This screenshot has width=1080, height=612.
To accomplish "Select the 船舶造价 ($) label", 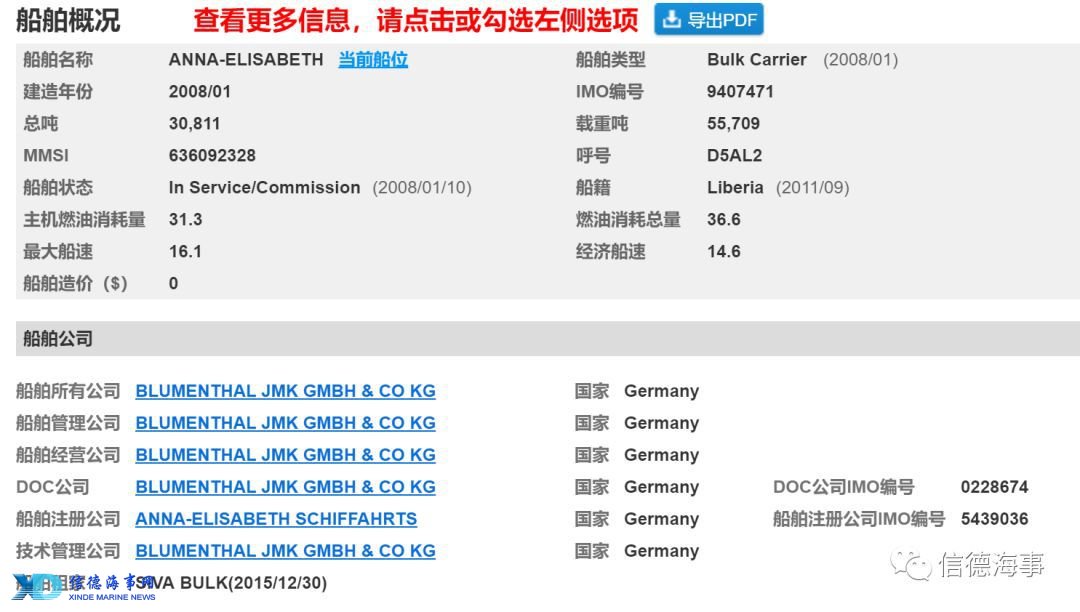I will tap(75, 284).
